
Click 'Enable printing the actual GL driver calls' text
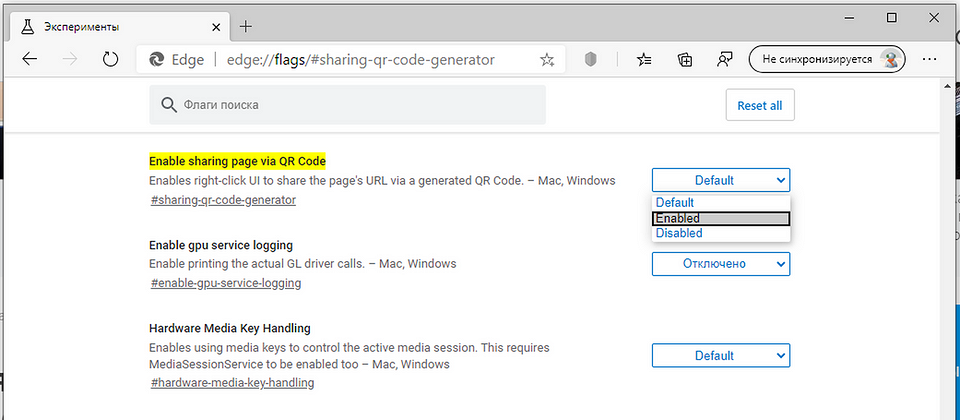pos(302,264)
